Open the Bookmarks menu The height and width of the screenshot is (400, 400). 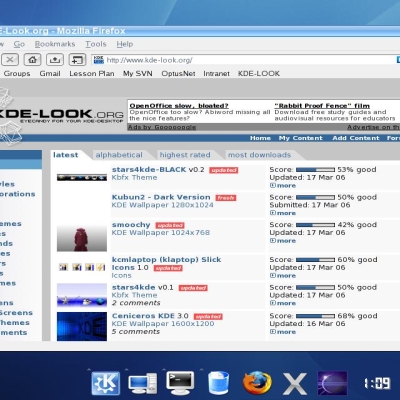coord(55,44)
